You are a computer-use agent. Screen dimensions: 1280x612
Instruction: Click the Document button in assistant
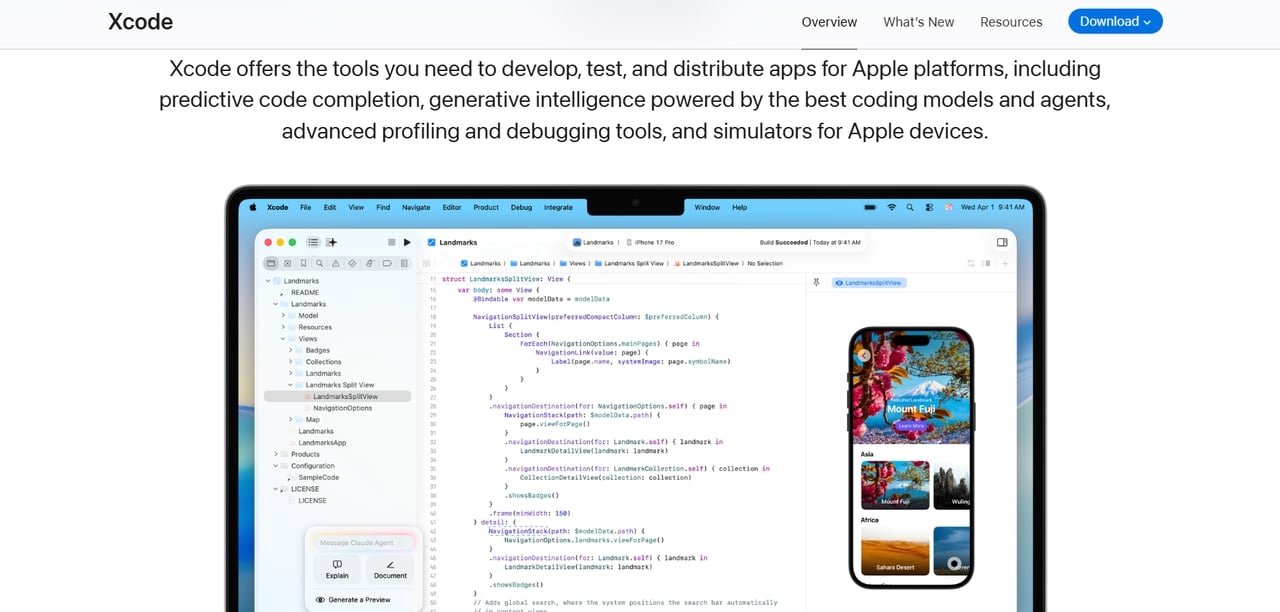(390, 569)
